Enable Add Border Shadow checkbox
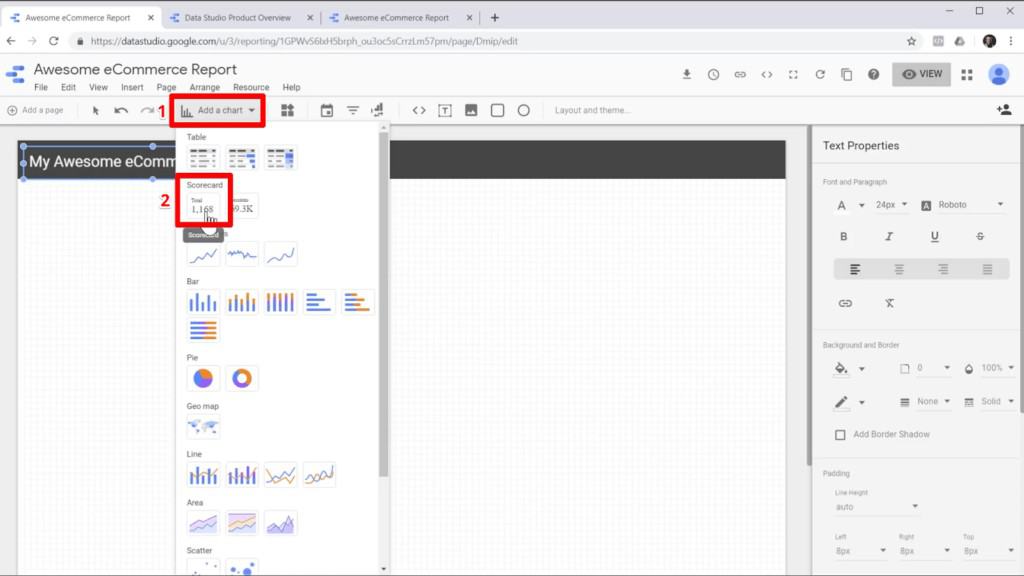Image resolution: width=1024 pixels, height=576 pixels. click(840, 435)
